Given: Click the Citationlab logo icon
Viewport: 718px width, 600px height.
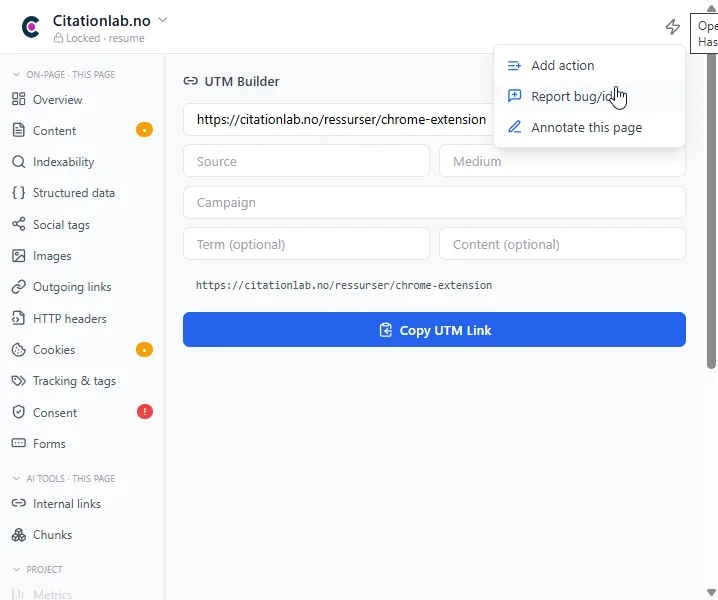Looking at the screenshot, I should click(x=31, y=27).
